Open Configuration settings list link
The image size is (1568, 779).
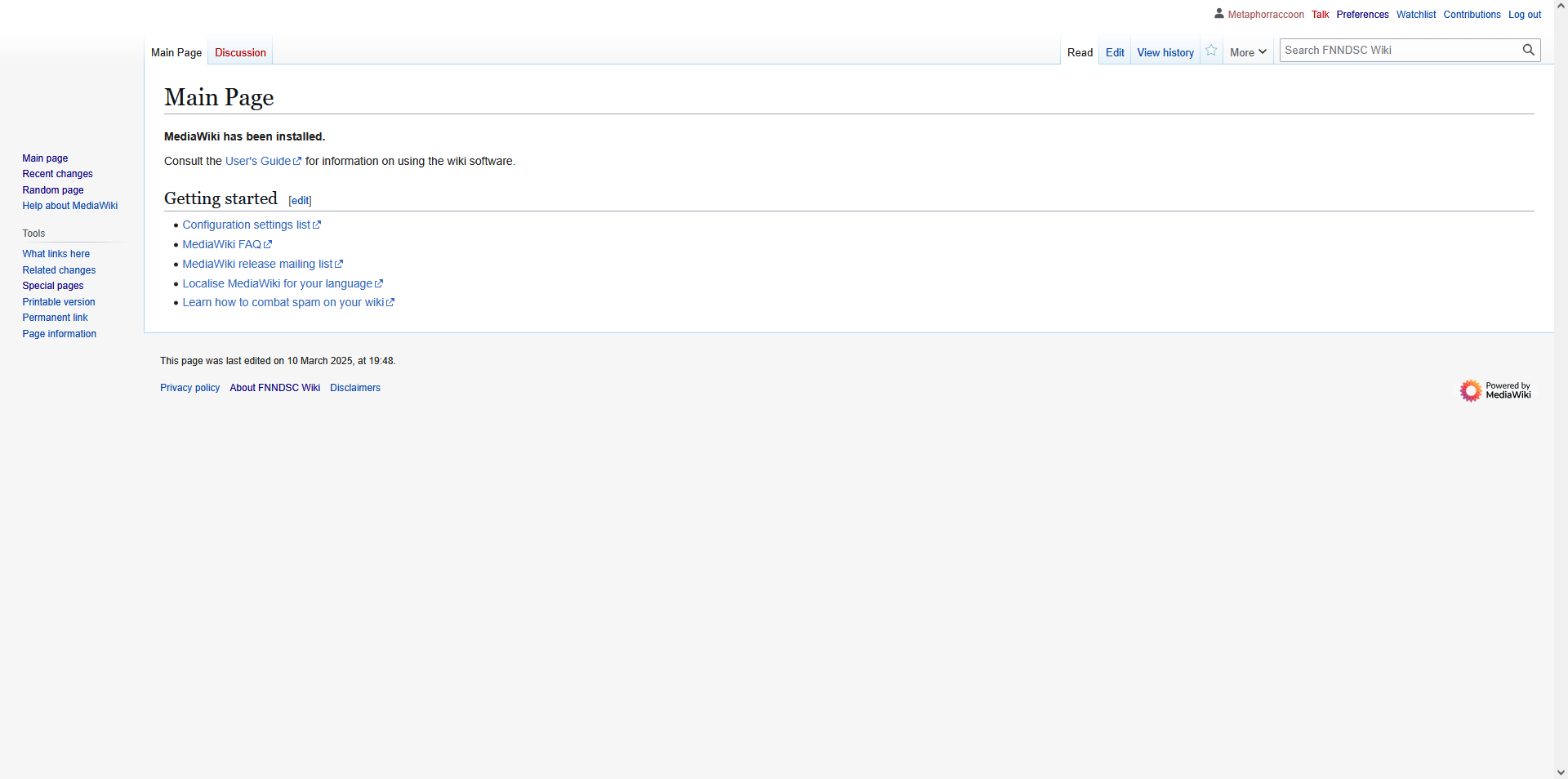tap(252, 225)
